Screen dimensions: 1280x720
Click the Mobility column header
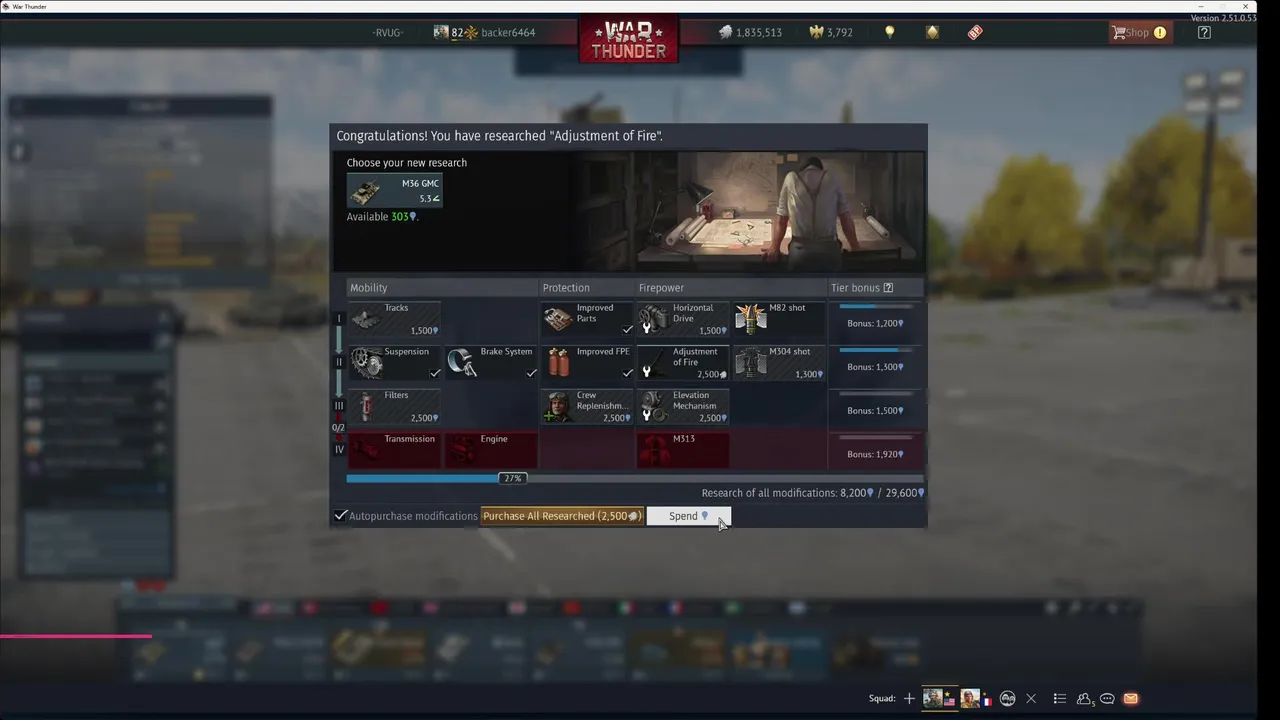pos(369,288)
